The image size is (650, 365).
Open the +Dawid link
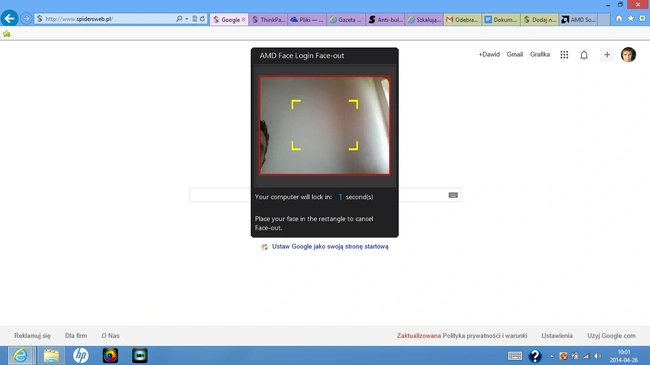click(489, 54)
